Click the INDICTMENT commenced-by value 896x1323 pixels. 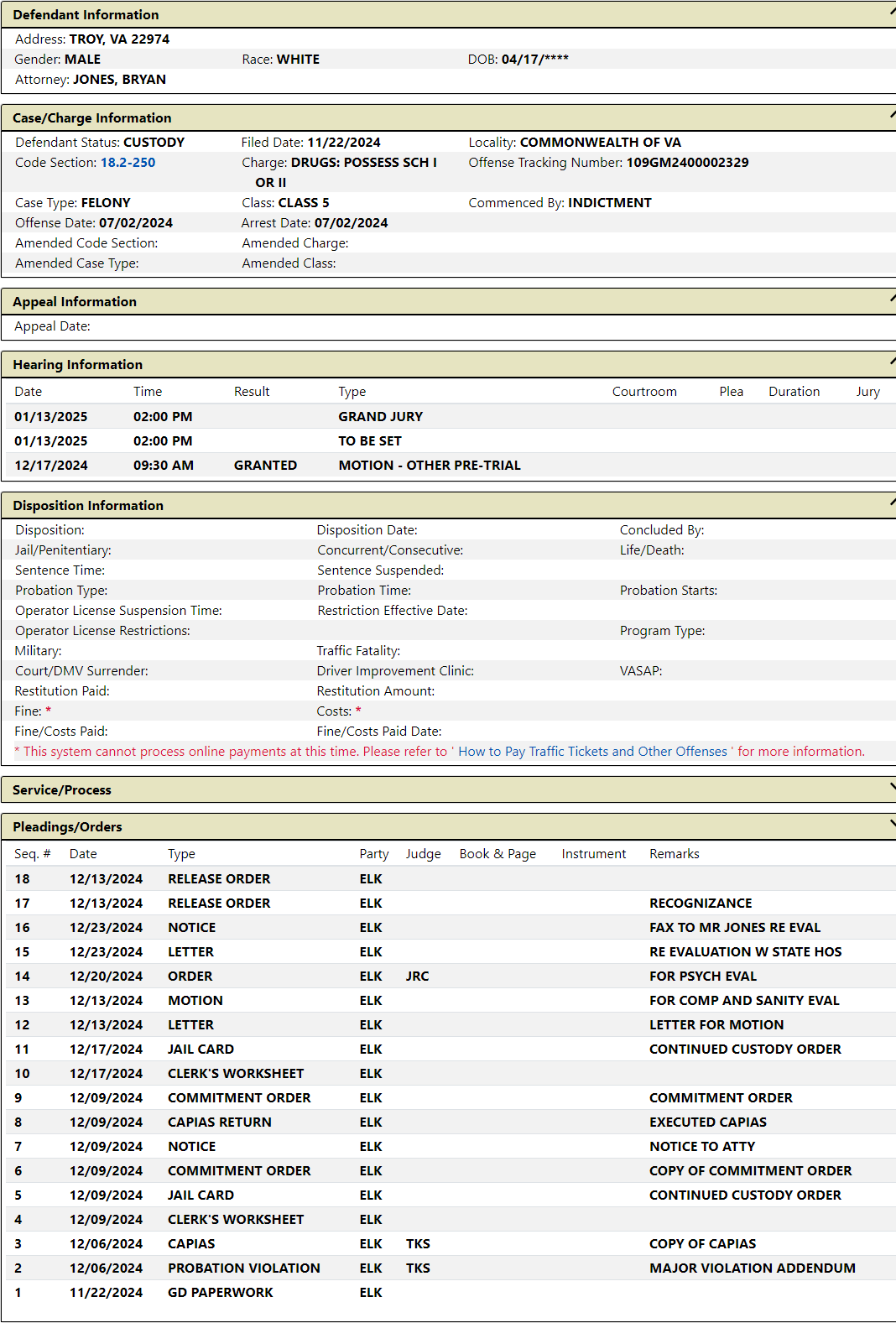click(x=610, y=203)
